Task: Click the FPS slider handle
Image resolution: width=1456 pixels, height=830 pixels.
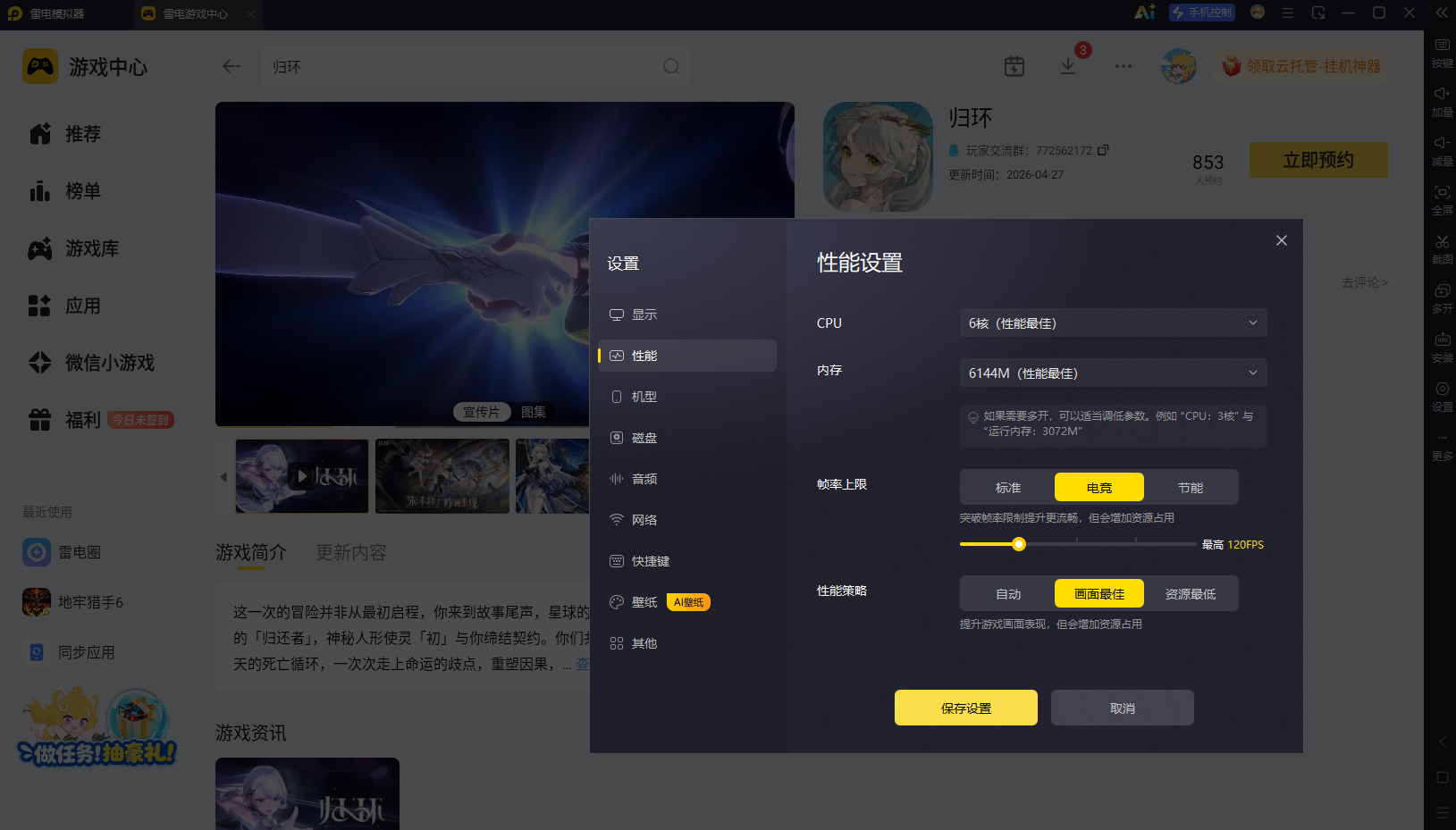Action: click(x=1019, y=544)
